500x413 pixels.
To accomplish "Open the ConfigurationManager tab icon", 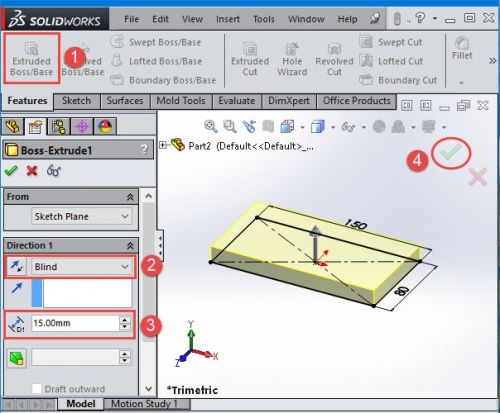I will pyautogui.click(x=58, y=126).
